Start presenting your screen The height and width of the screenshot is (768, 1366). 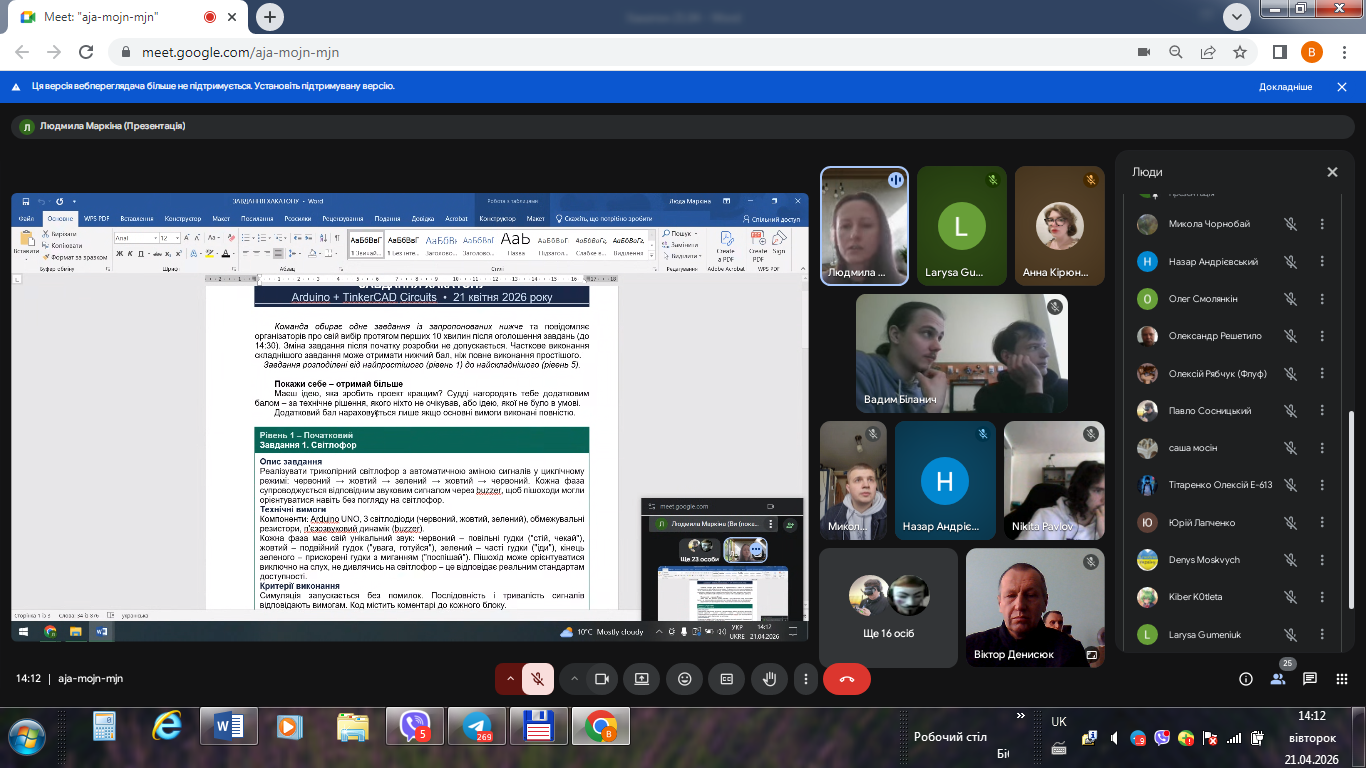[x=641, y=679]
